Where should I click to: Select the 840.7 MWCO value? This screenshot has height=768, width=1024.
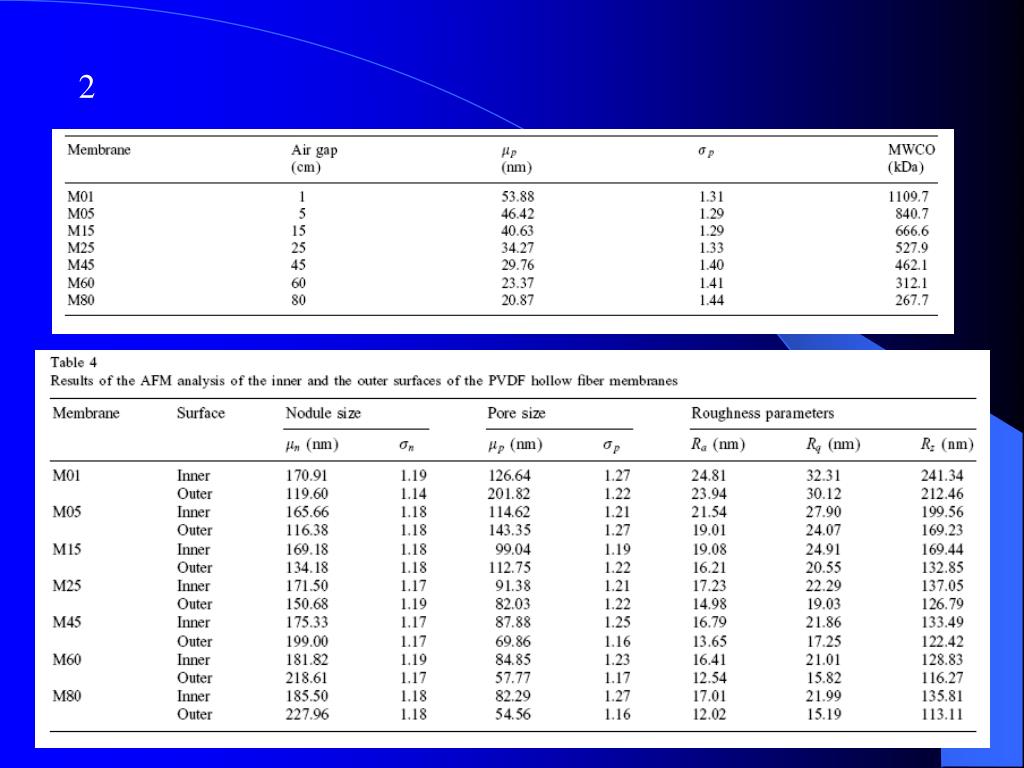click(912, 214)
